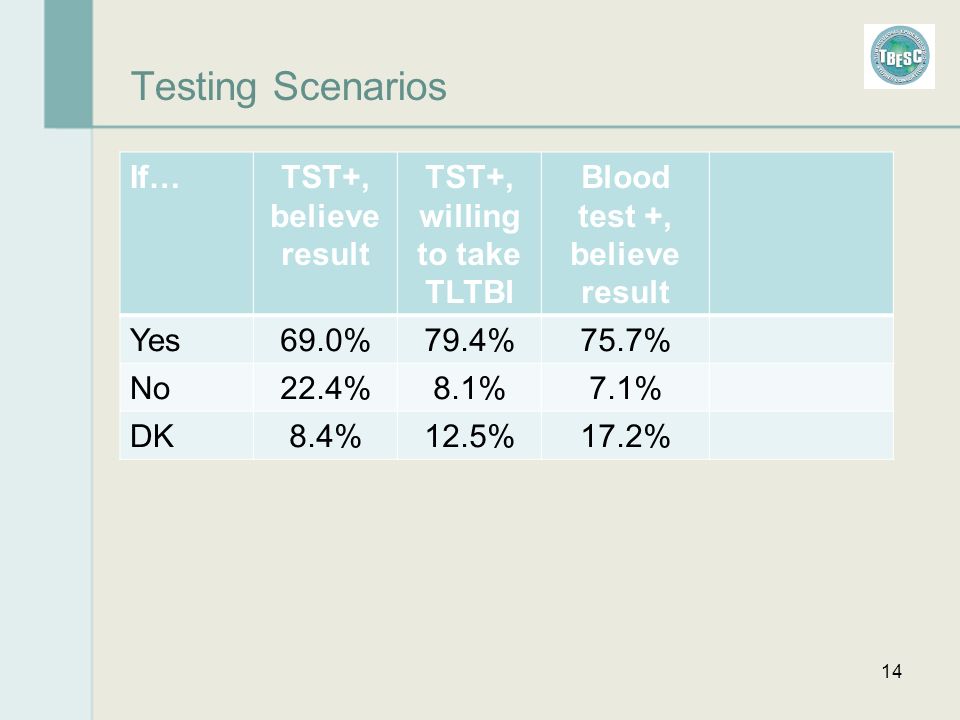Click the empty last header cell

(801, 233)
